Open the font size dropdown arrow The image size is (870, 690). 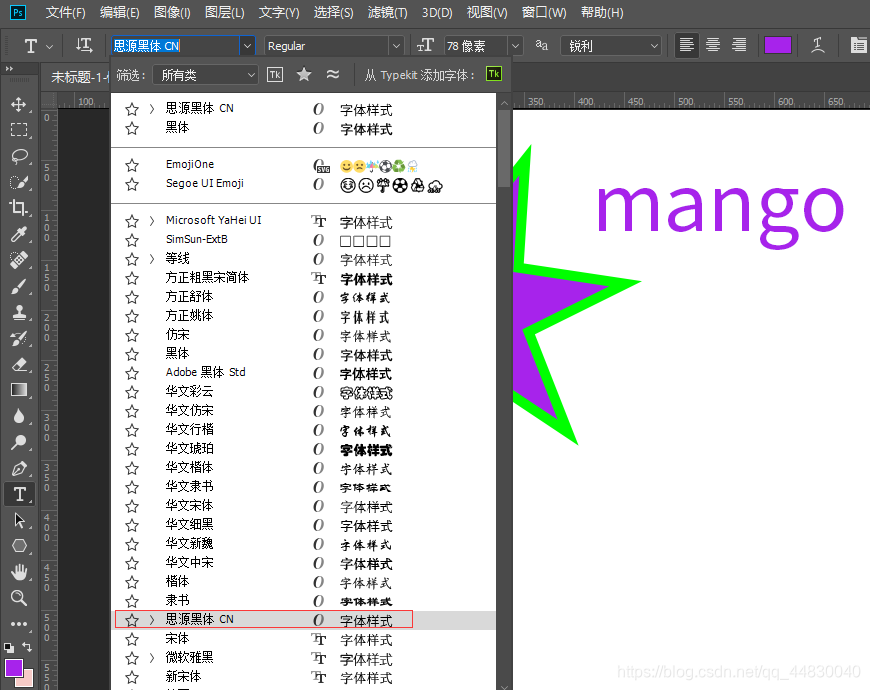pyautogui.click(x=515, y=46)
